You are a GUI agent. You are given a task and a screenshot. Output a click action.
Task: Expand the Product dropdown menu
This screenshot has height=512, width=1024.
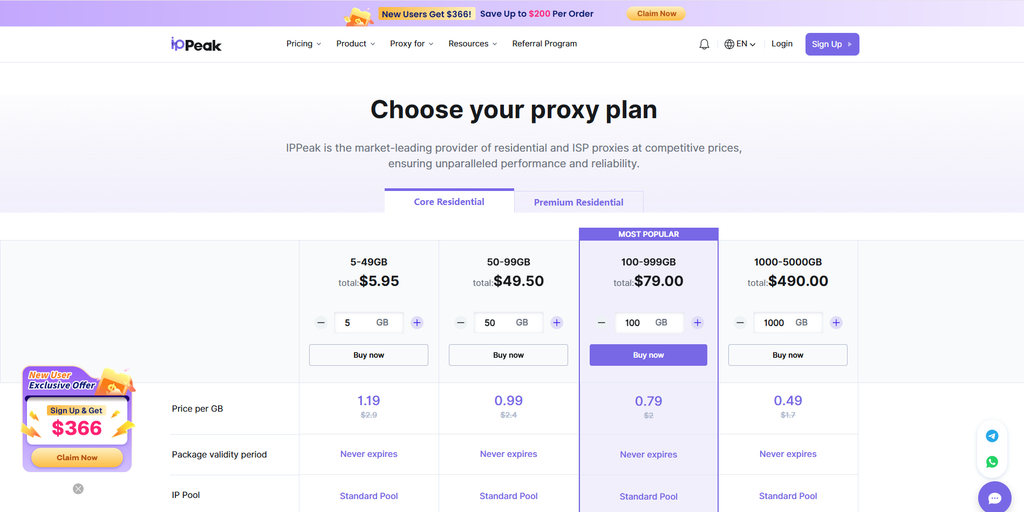coord(355,44)
